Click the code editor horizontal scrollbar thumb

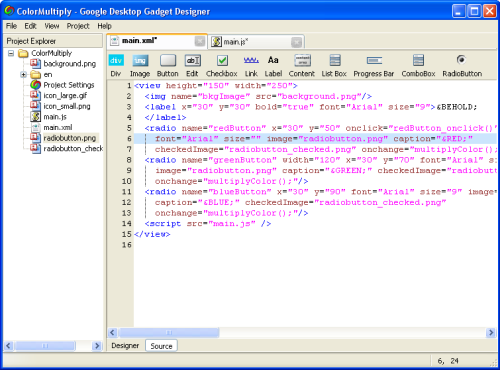[x=169, y=332]
